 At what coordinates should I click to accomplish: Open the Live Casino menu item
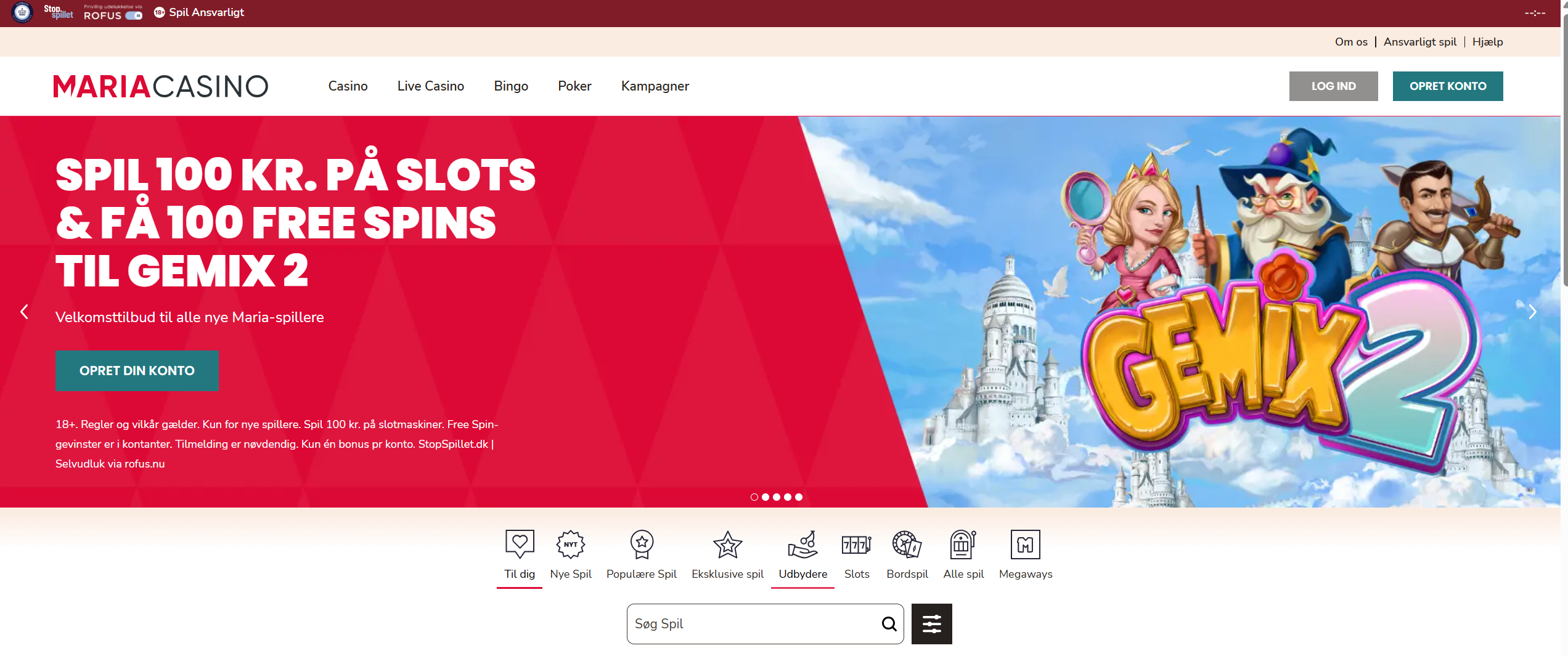tap(431, 86)
